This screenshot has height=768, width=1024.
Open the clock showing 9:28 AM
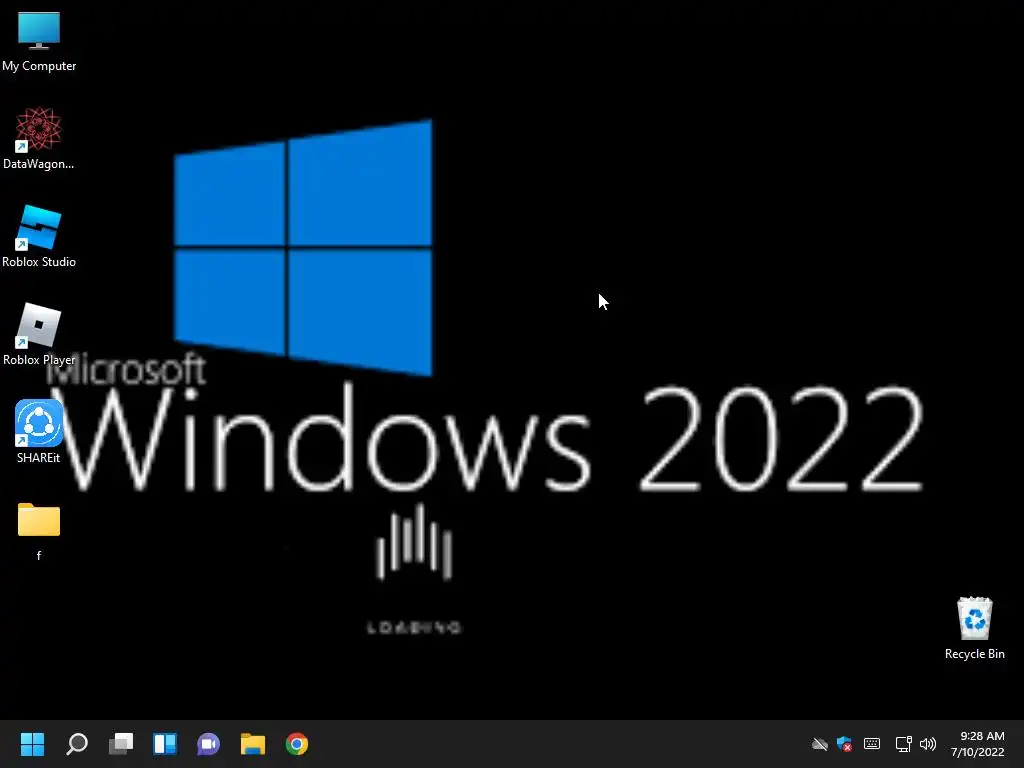coord(982,736)
